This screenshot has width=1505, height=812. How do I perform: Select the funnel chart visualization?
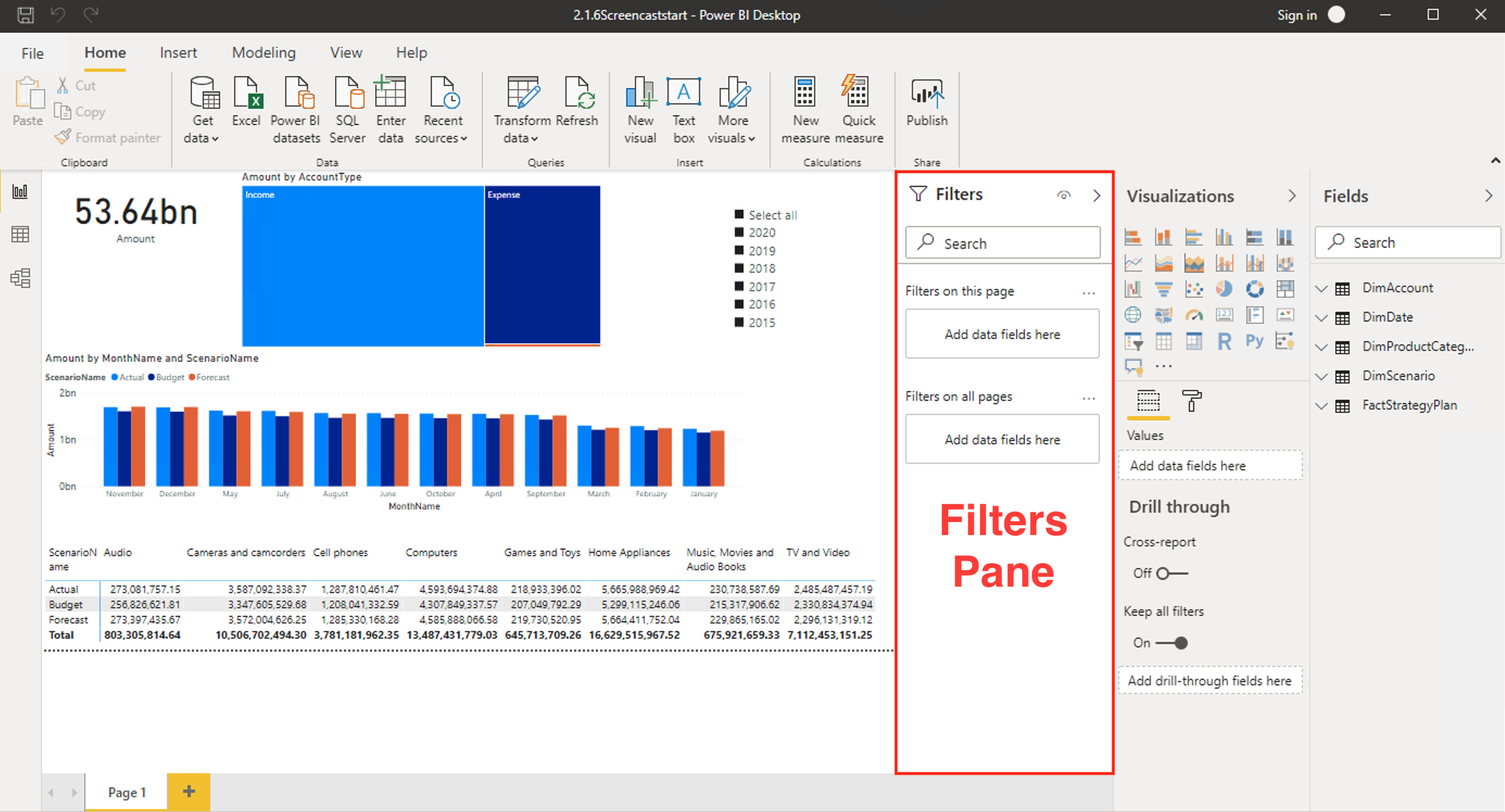[1163, 288]
